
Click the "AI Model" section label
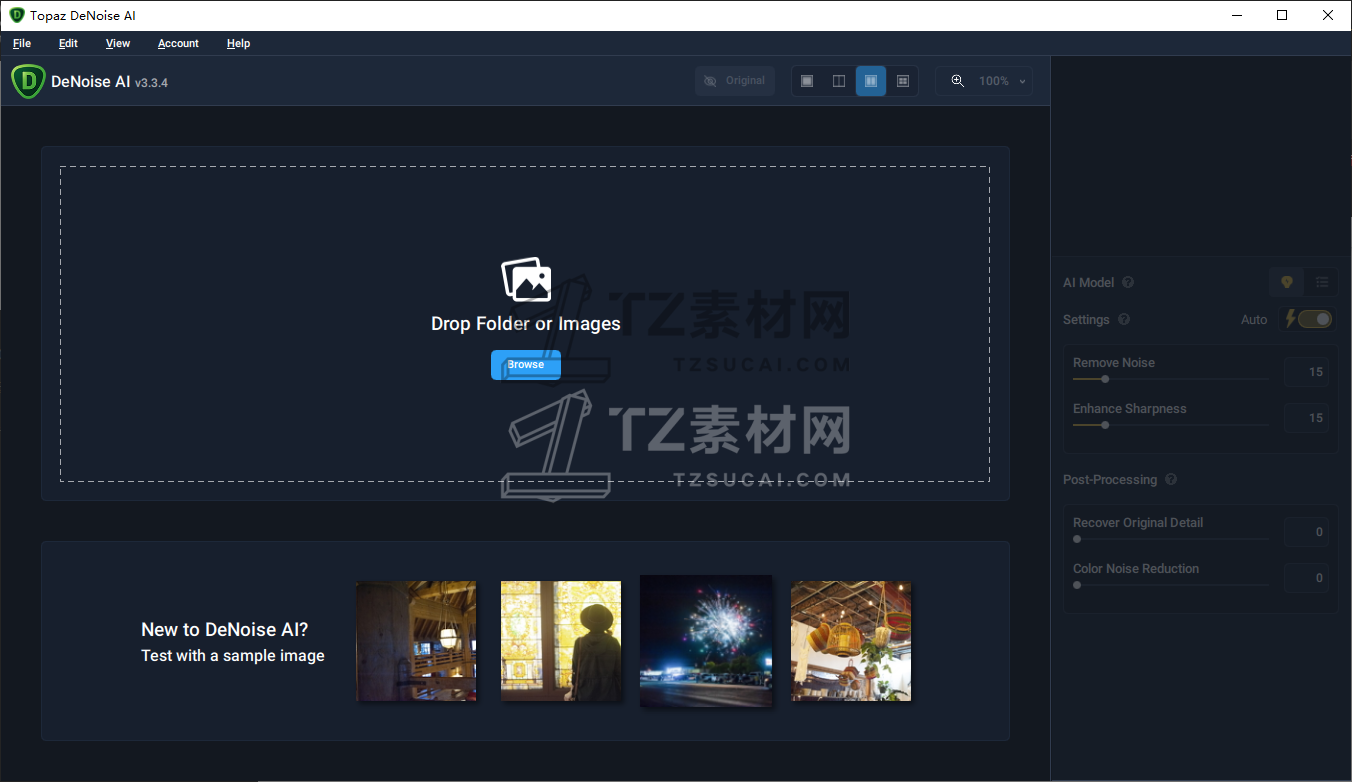coord(1088,283)
